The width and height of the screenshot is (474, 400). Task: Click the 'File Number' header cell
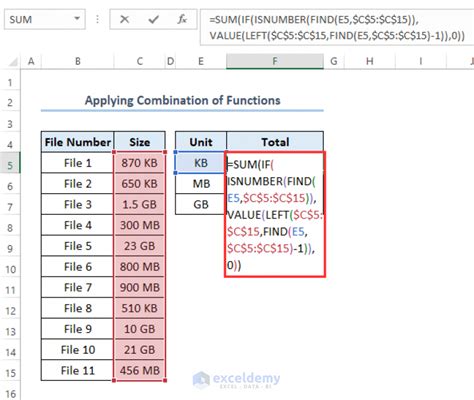tap(78, 142)
